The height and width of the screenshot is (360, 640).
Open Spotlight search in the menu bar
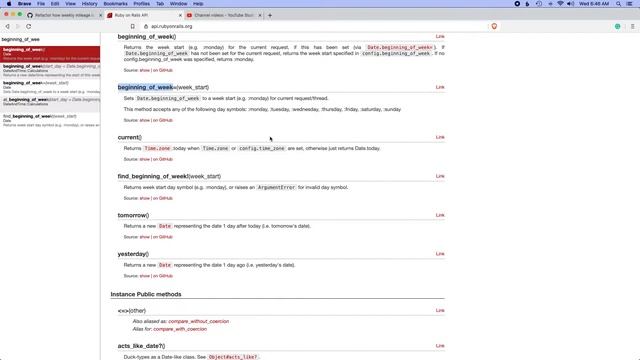(x=618, y=4)
